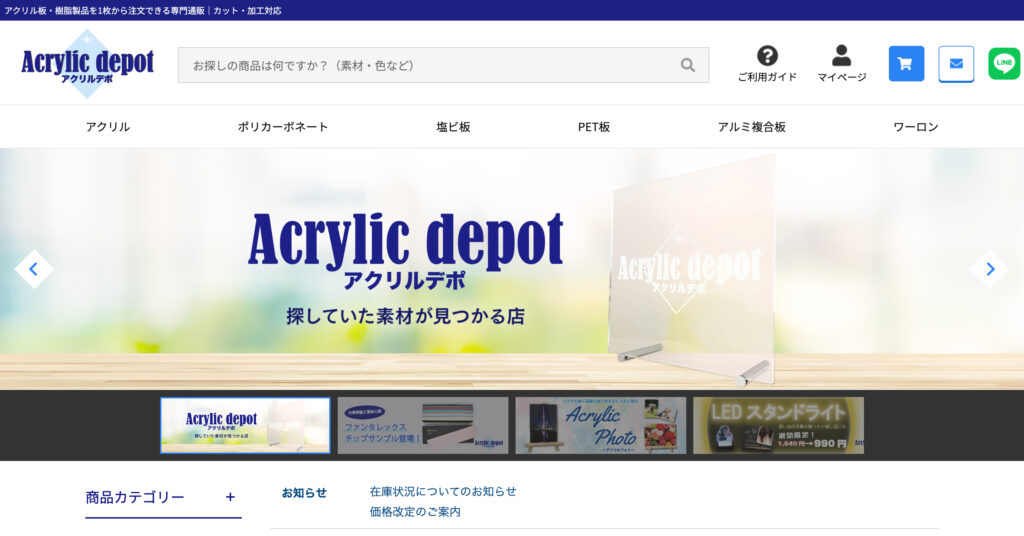The height and width of the screenshot is (536, 1024).
Task: Click the main Acrylic depot hero banner
Action: (x=512, y=269)
